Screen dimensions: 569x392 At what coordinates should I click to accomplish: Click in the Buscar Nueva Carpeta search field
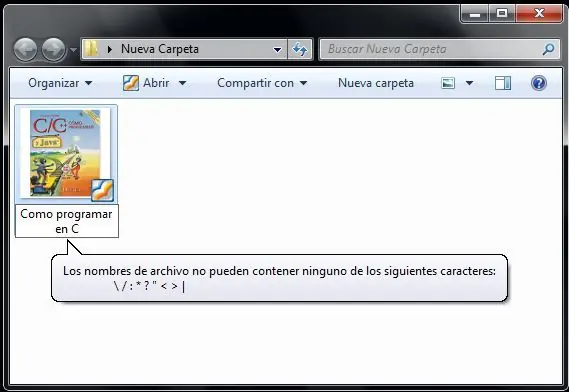click(440, 49)
